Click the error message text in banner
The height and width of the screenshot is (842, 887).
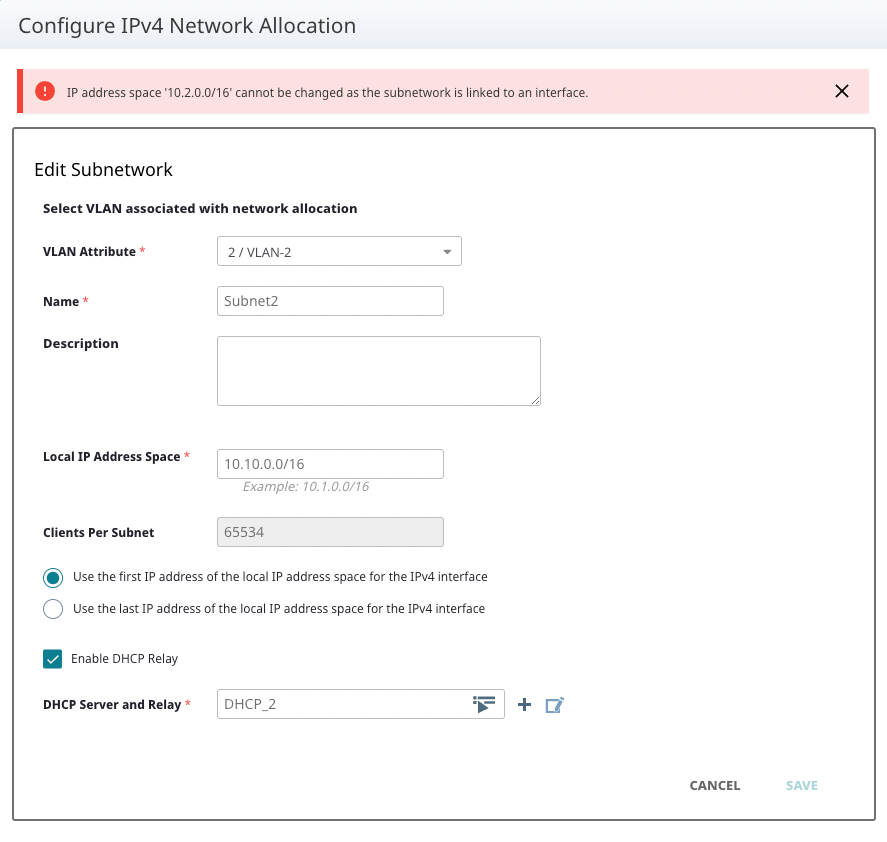pos(327,92)
